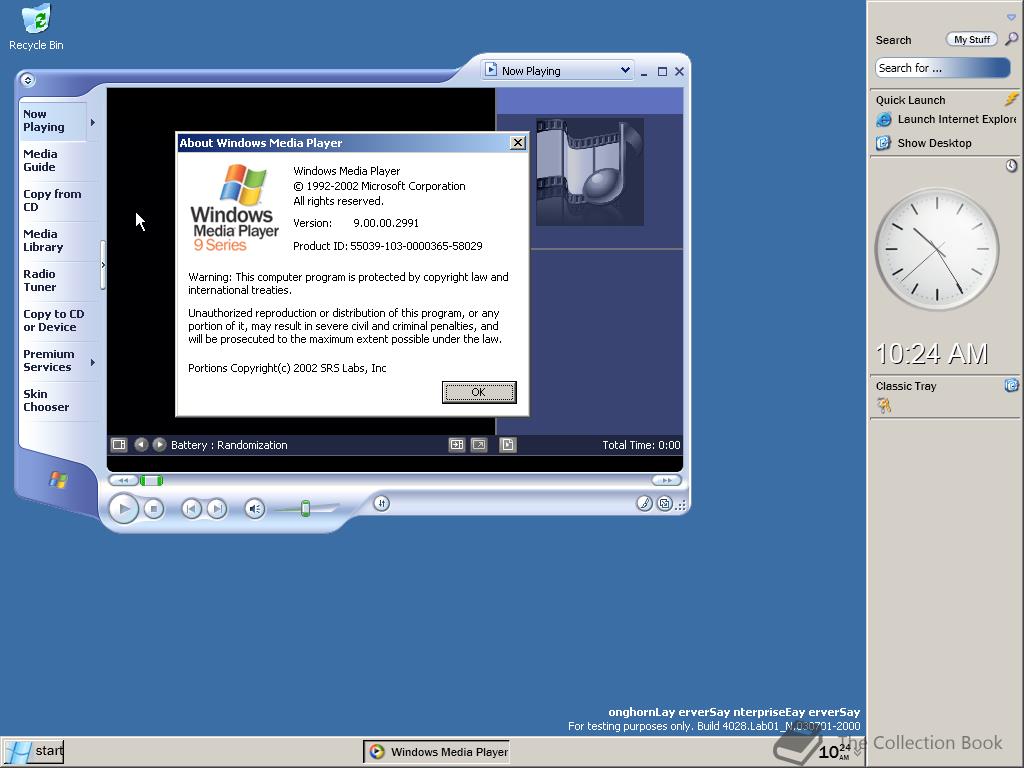
Task: Click the full screen view icon
Action: pyautogui.click(x=479, y=445)
